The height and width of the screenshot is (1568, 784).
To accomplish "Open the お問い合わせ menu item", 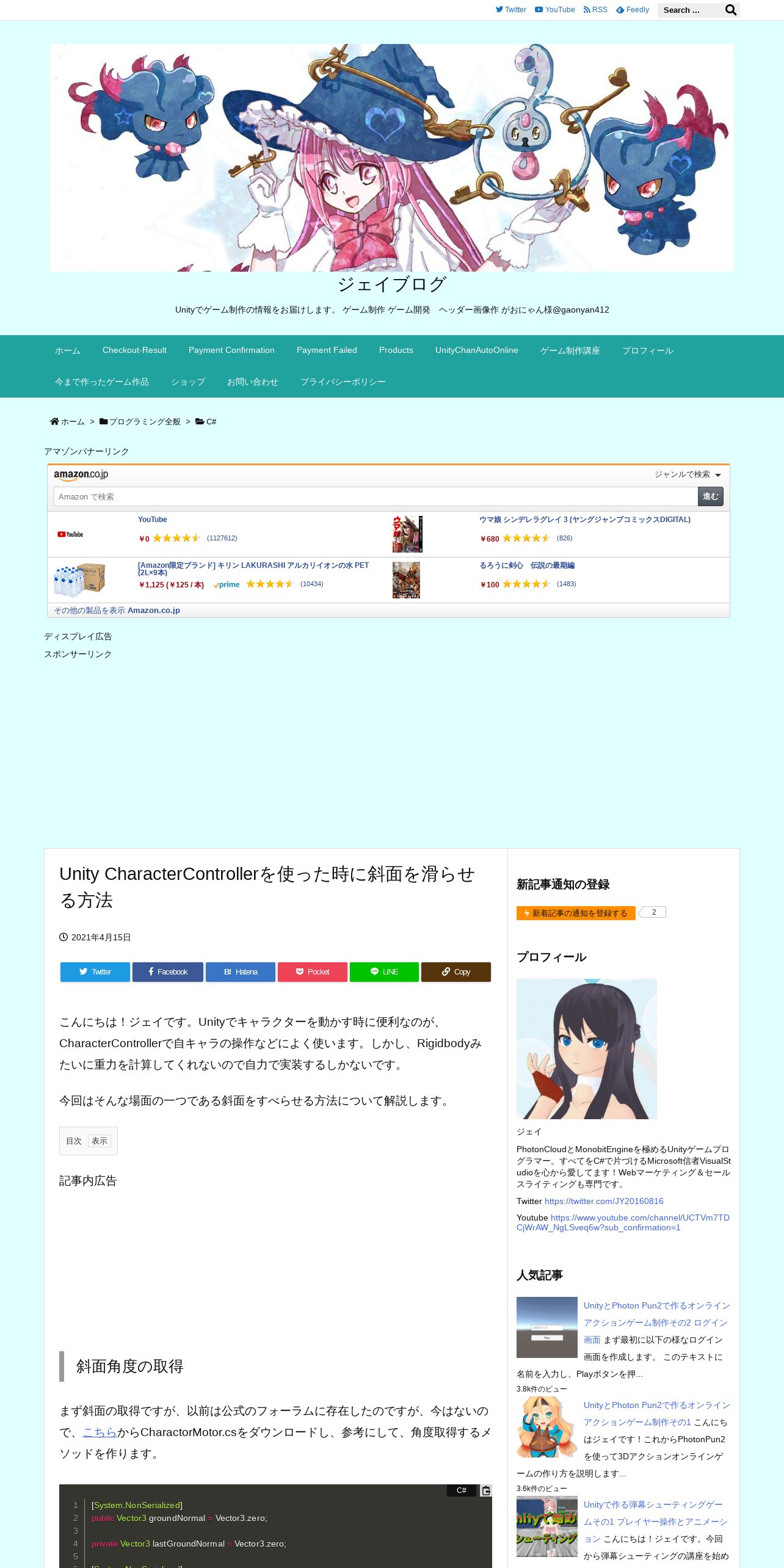I will (x=253, y=382).
